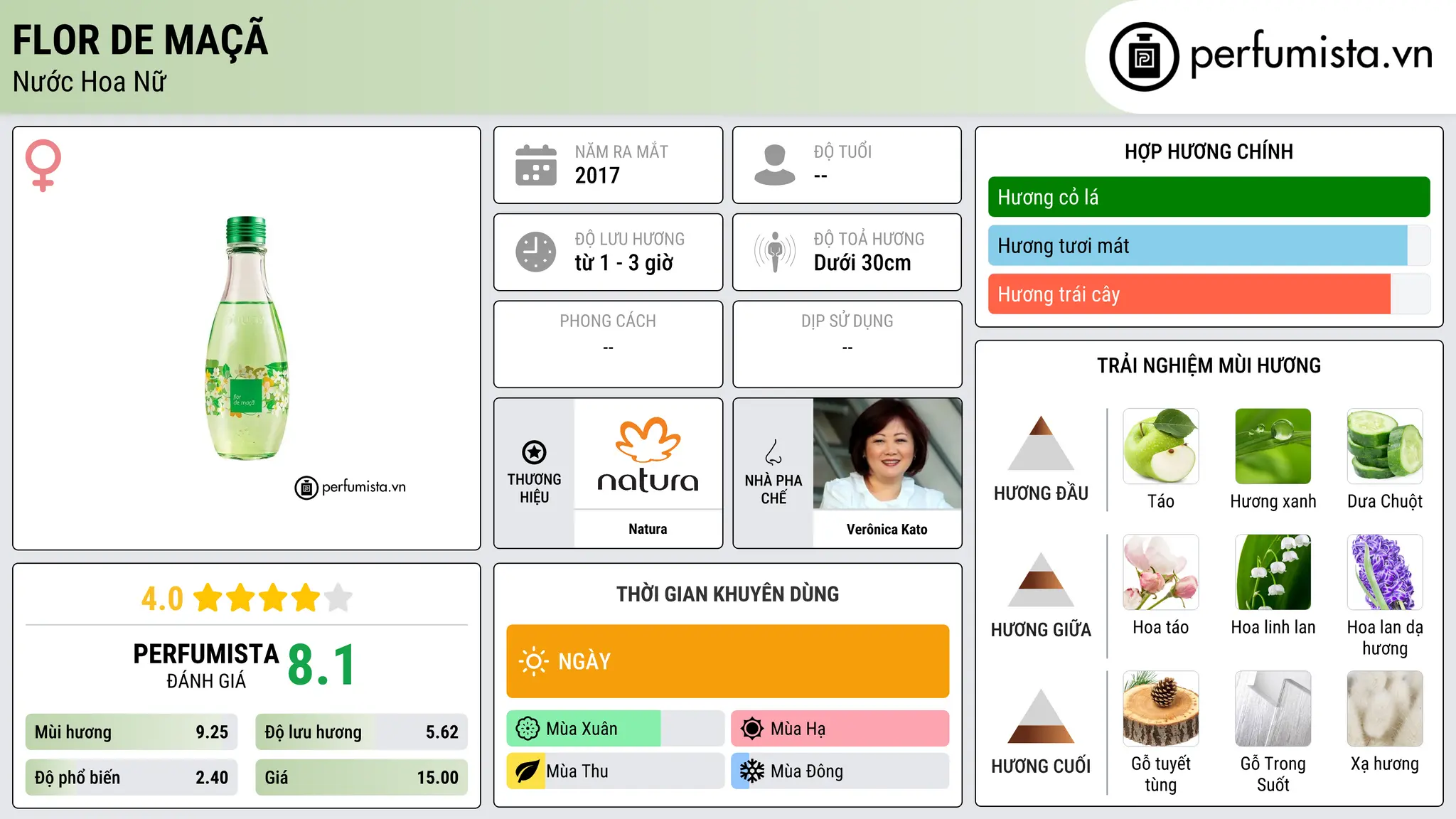The image size is (1456, 819).
Task: Click the Mùi hương 9.25 score bar
Action: point(132,732)
